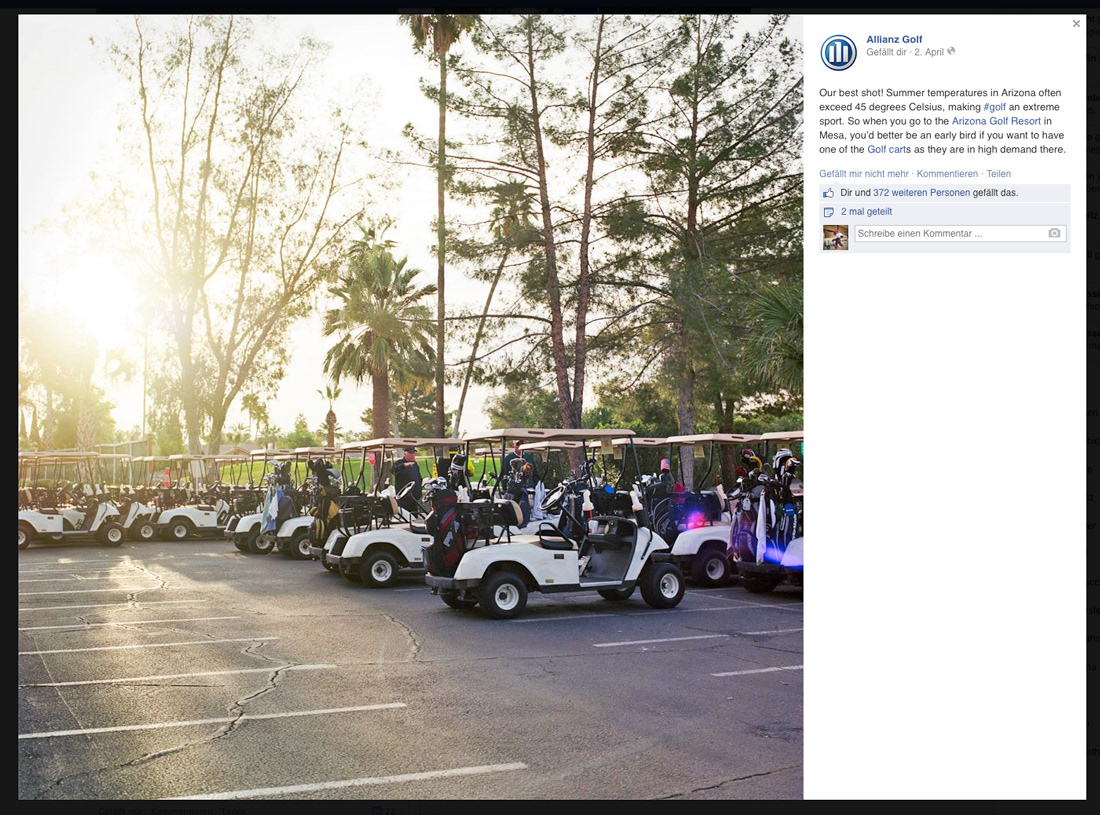Focus the 'Schreibe einen Kommentar' field

click(960, 234)
